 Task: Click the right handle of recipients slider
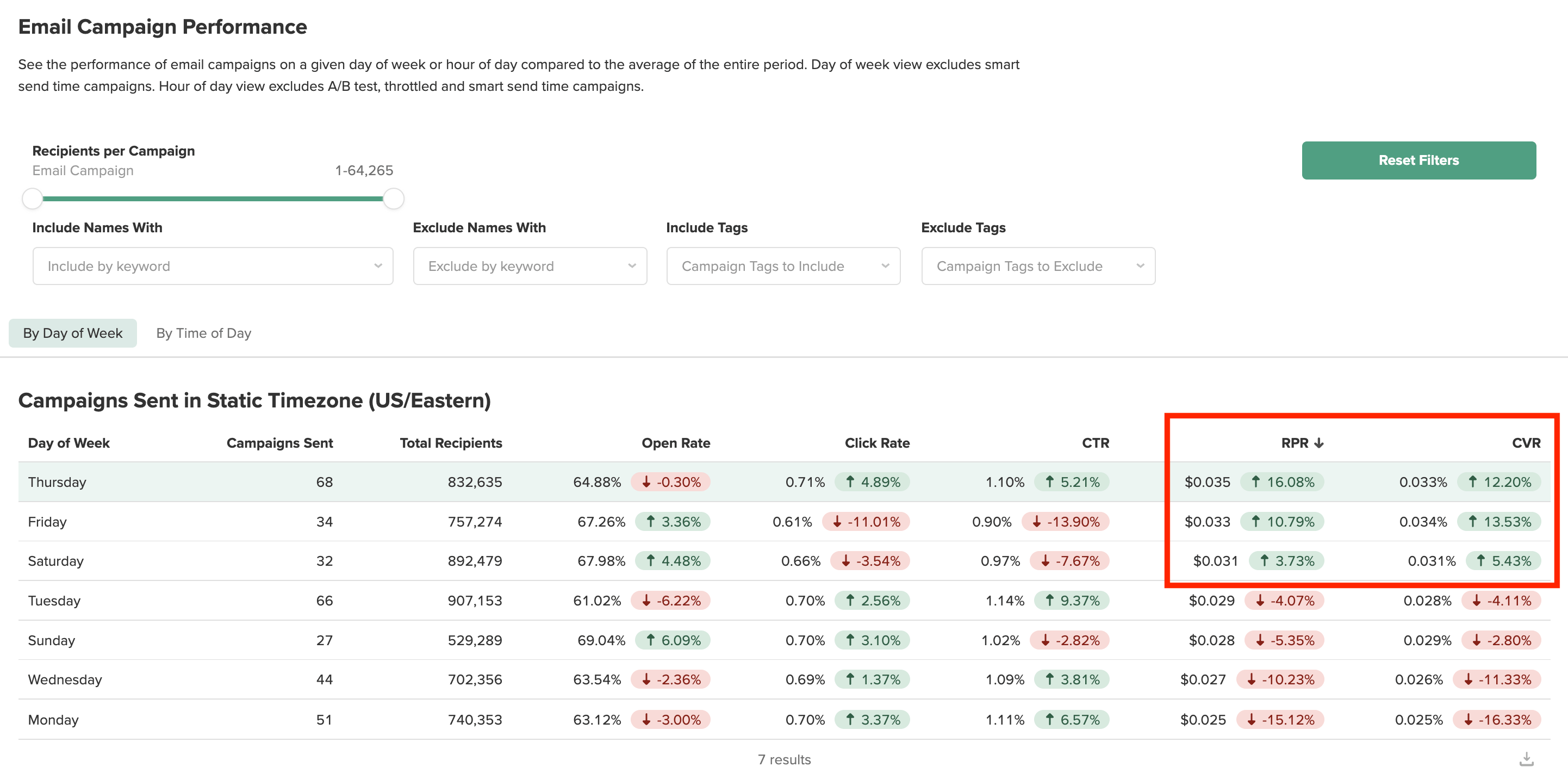click(x=393, y=199)
